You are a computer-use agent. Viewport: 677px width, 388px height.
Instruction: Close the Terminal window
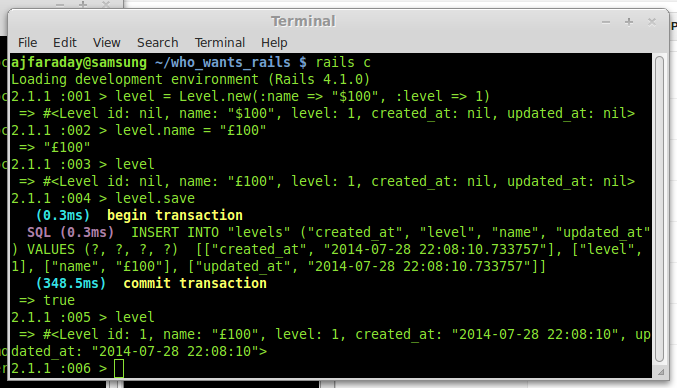pos(652,22)
